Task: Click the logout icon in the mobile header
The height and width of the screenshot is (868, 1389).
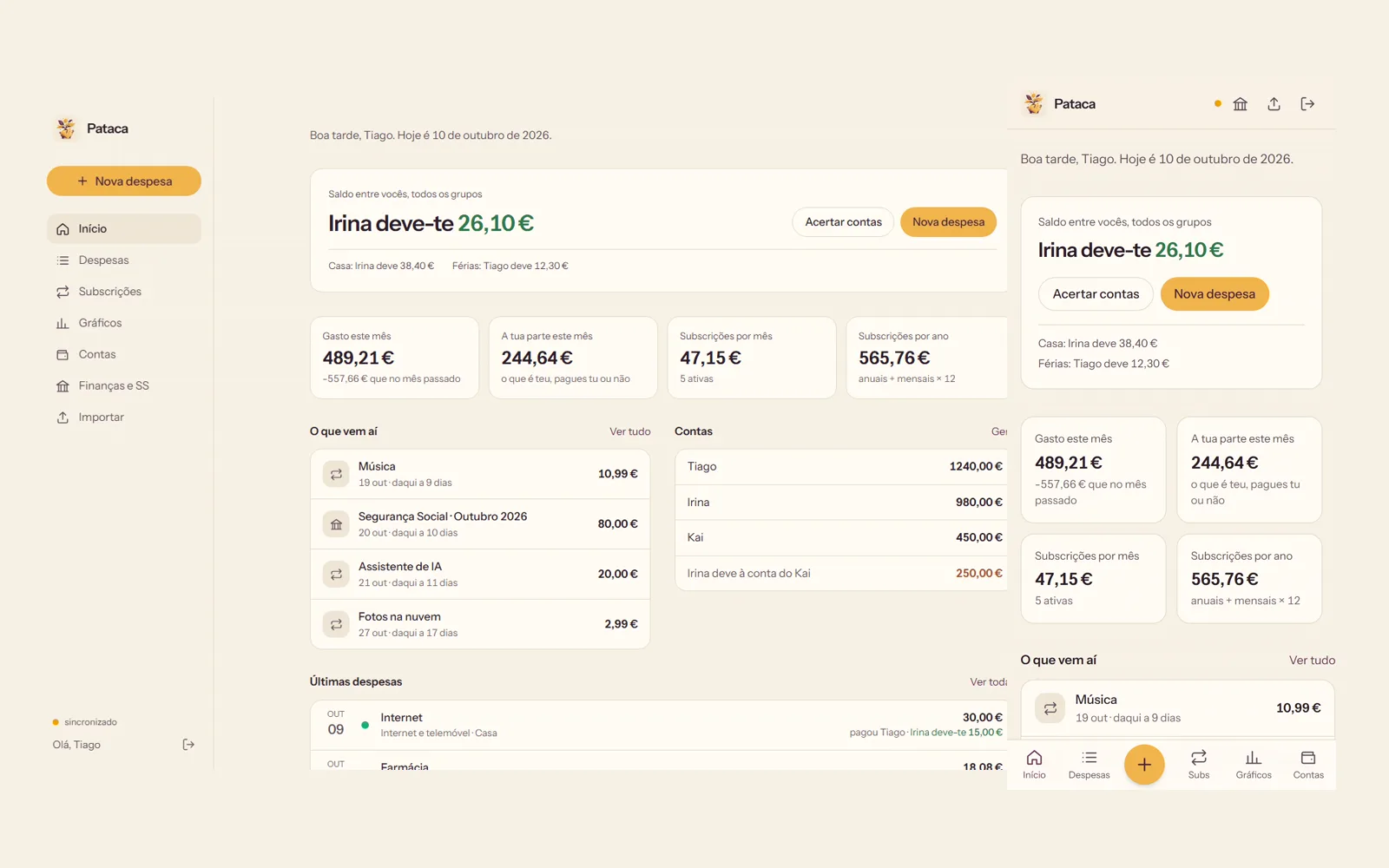Action: click(x=1307, y=104)
